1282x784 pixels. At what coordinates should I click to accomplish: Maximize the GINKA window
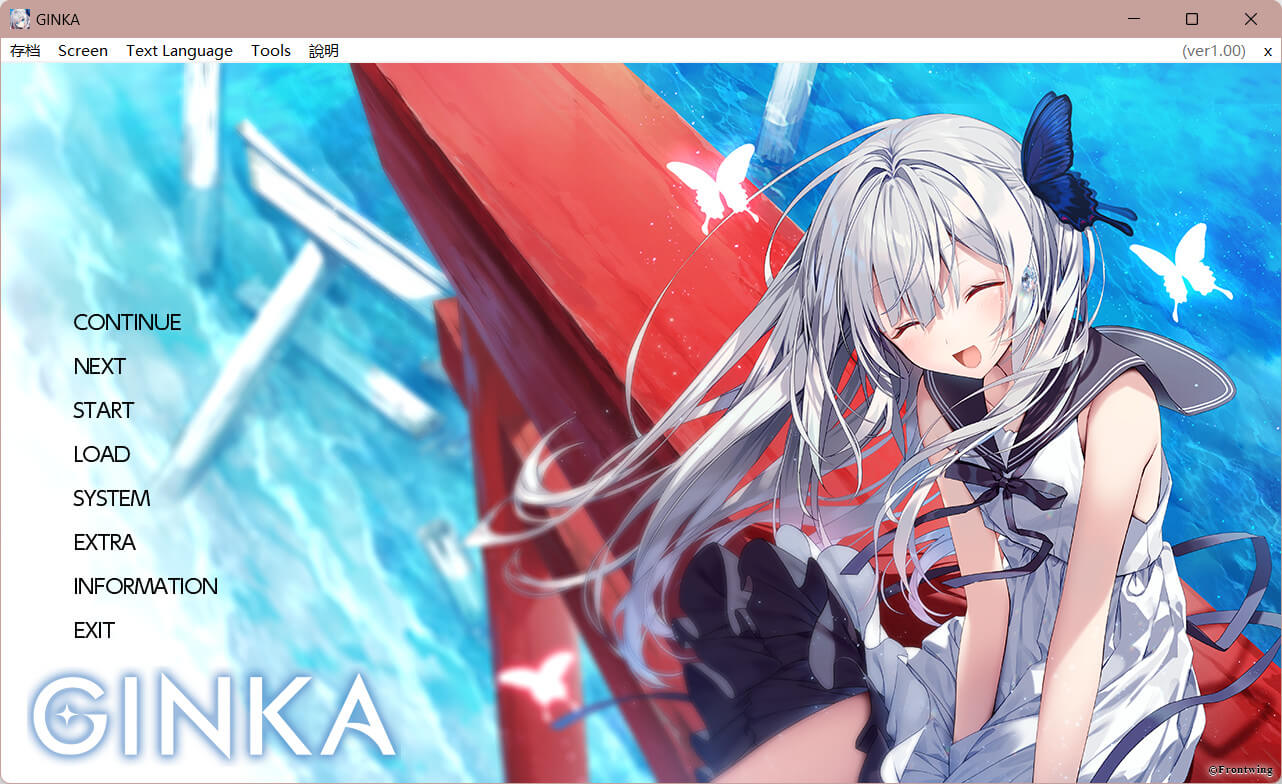tap(1192, 19)
